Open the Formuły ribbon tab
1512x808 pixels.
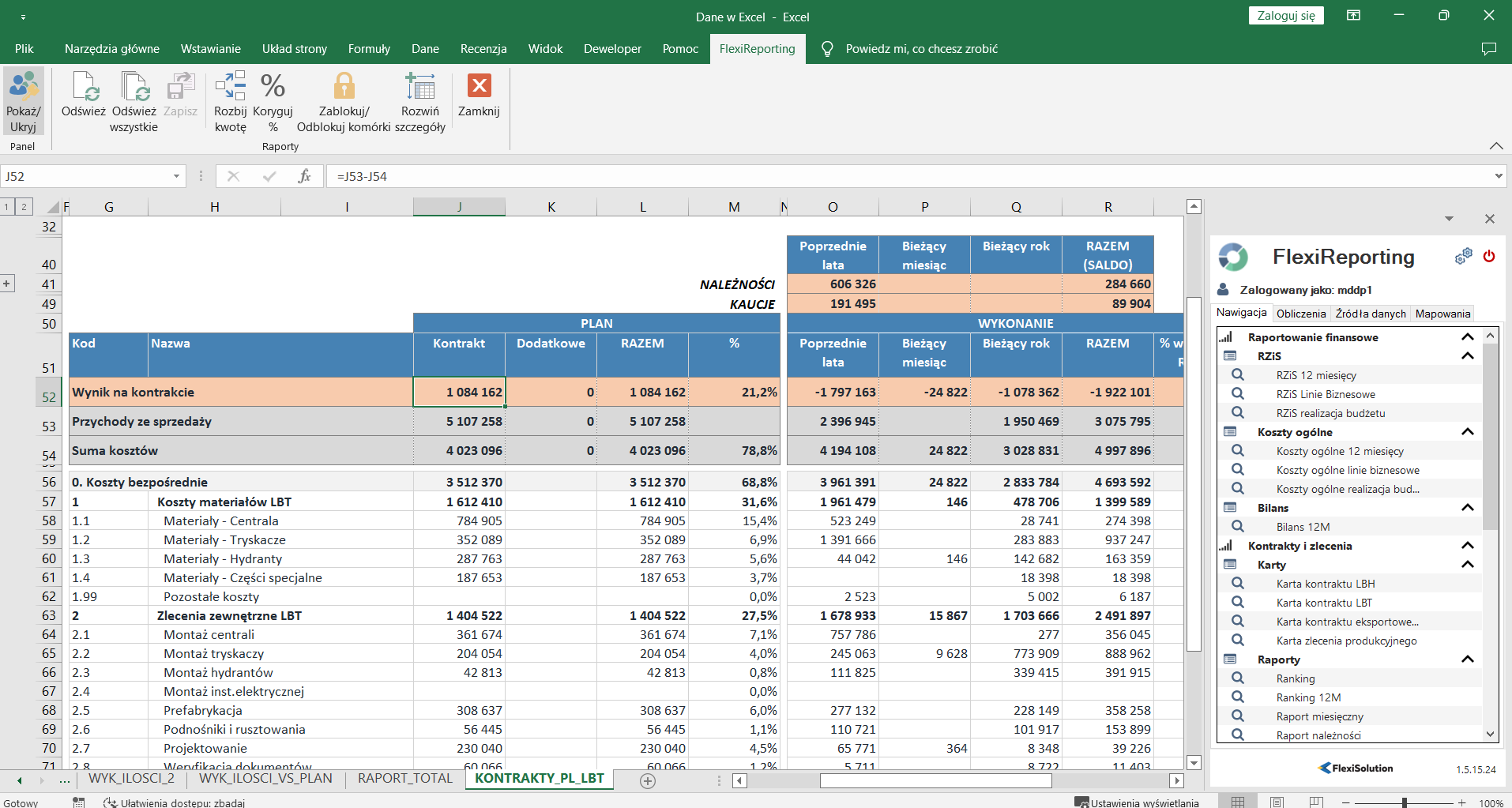click(369, 49)
